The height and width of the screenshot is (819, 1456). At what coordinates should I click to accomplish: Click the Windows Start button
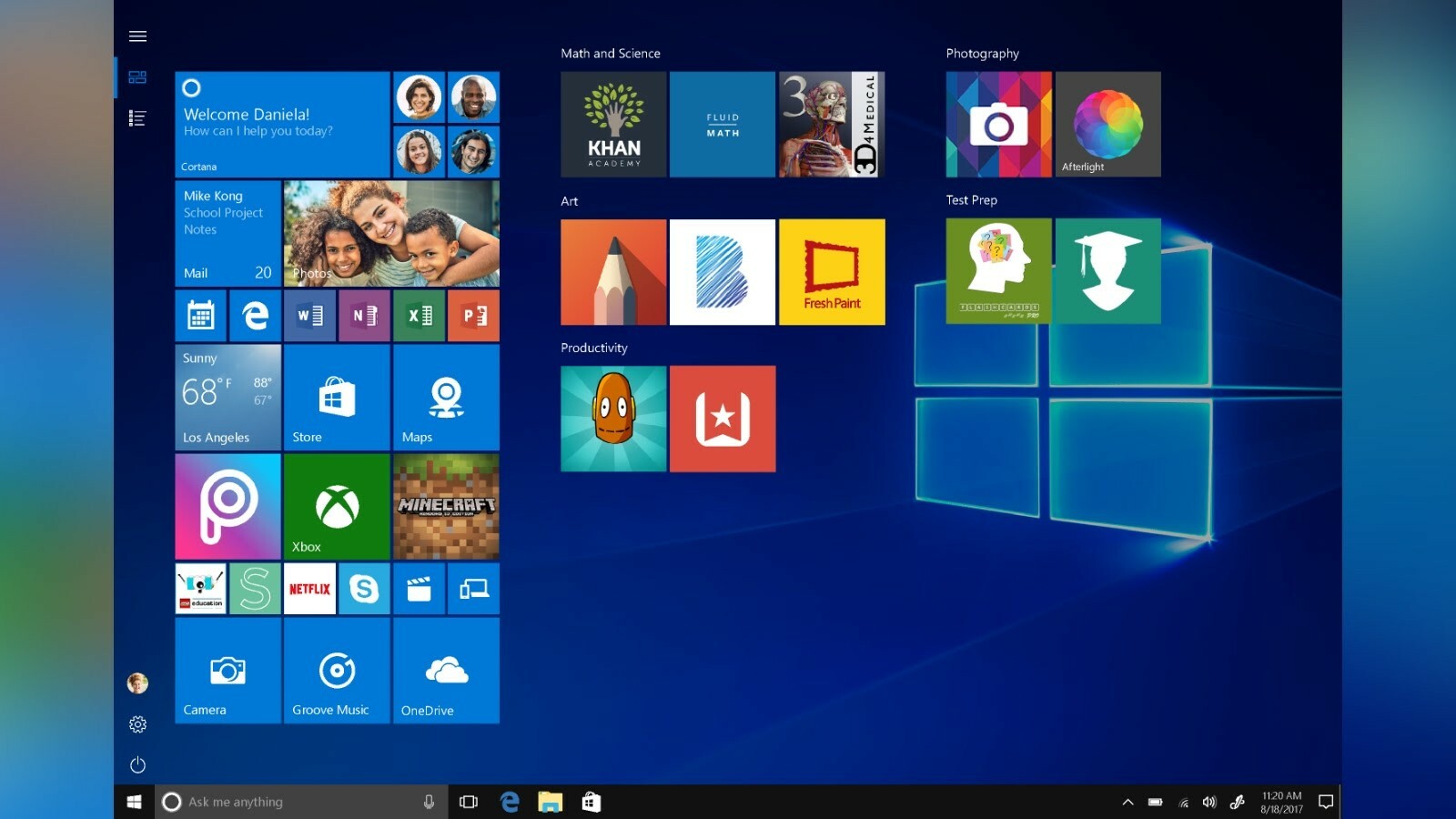134,802
